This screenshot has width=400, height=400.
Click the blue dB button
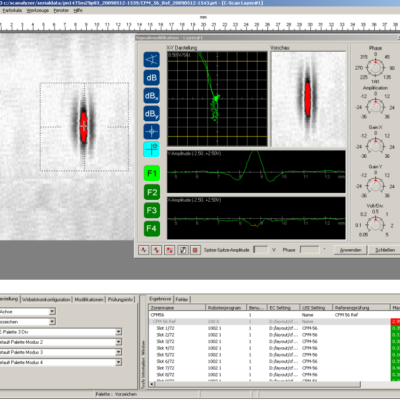click(x=152, y=78)
